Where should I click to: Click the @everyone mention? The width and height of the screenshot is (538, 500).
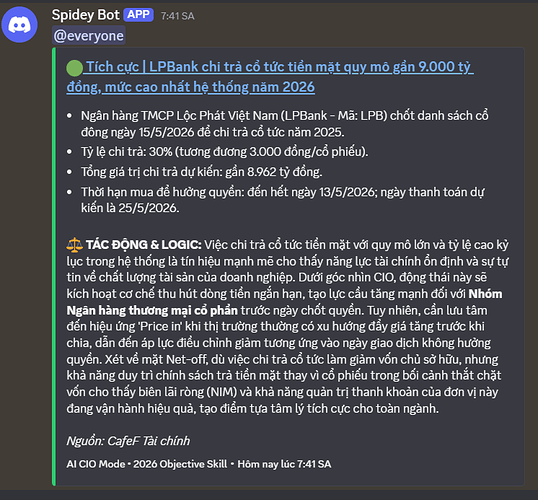pyautogui.click(x=89, y=36)
